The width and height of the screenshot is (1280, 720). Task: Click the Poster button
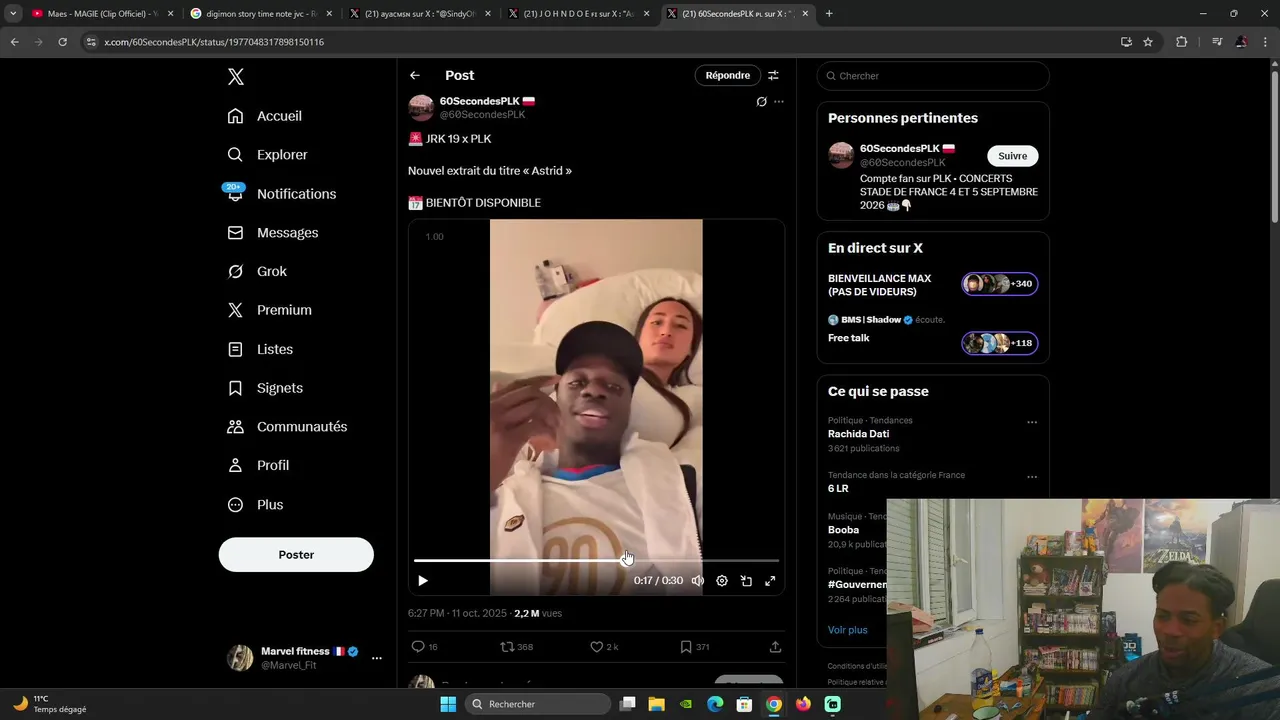click(x=296, y=555)
